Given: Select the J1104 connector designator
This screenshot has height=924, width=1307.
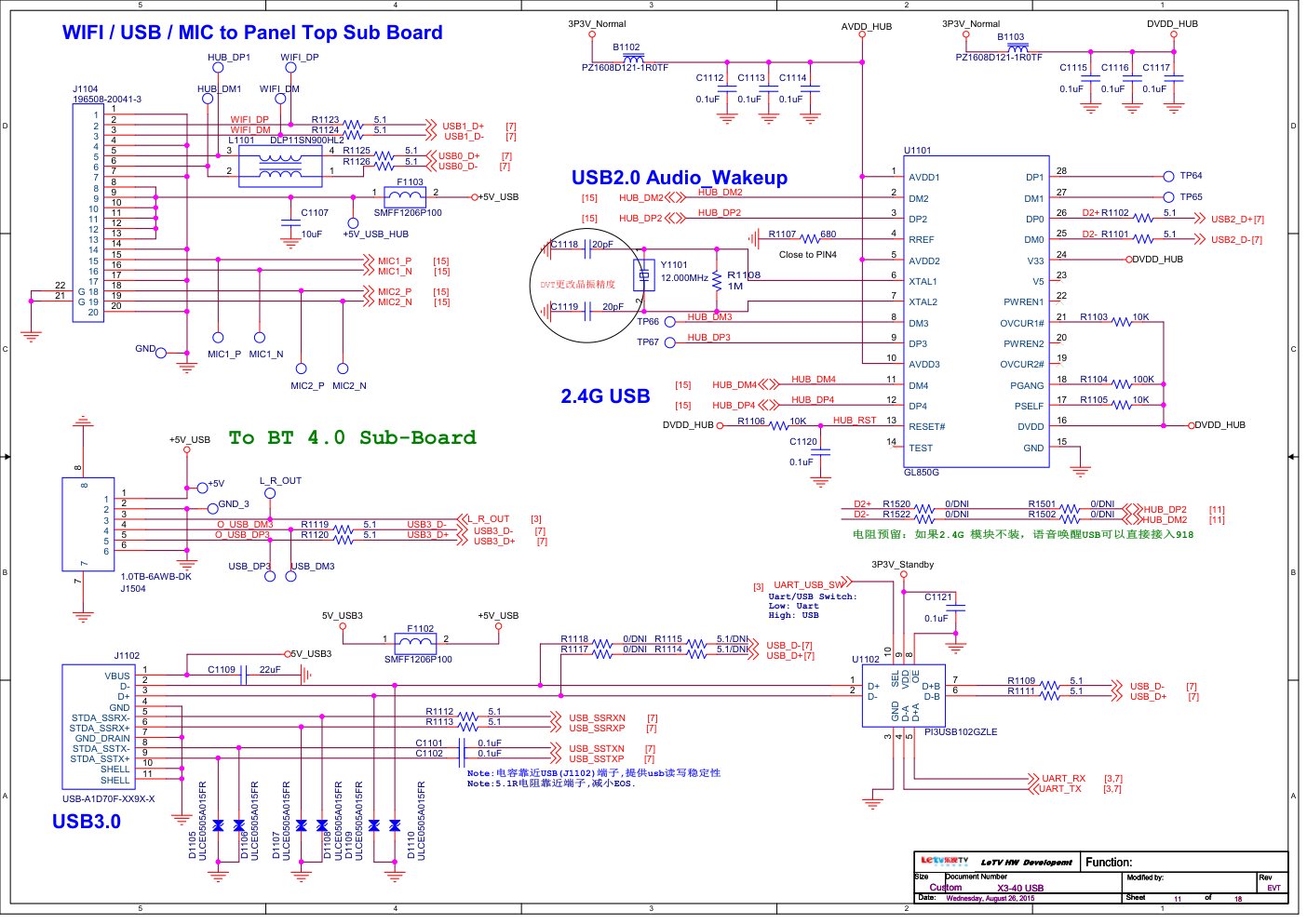Looking at the screenshot, I should point(86,89).
